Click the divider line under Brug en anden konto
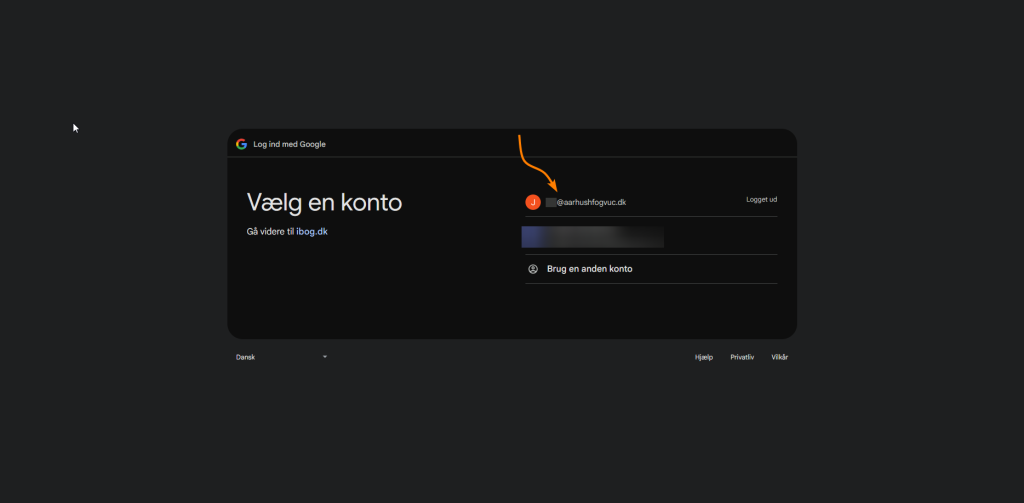 pos(650,284)
